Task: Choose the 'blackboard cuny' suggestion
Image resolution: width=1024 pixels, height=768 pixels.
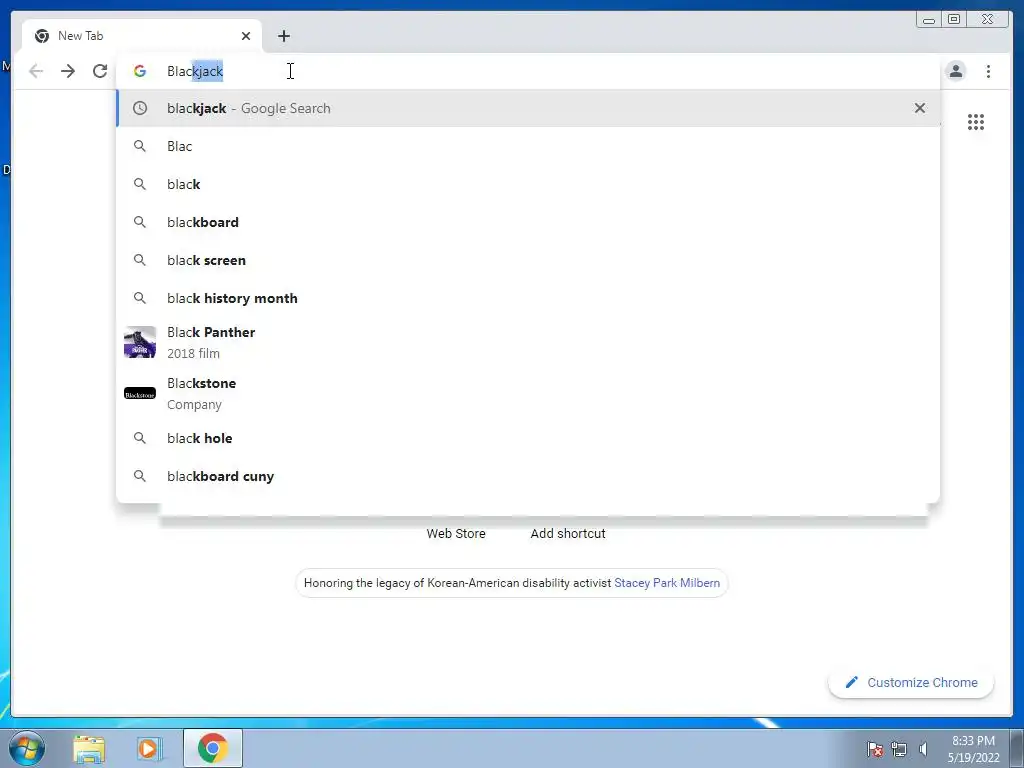Action: [x=528, y=476]
